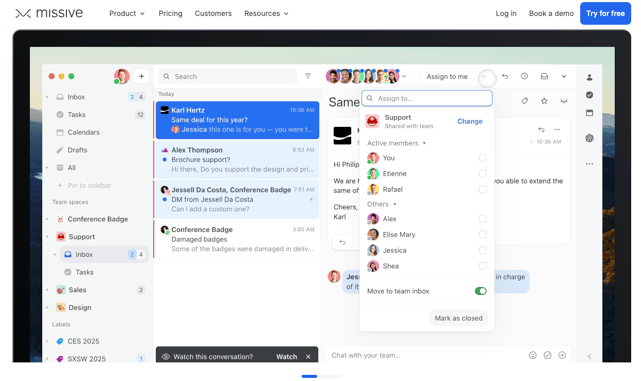Focus the Assign to search field
The image size is (641, 381).
tap(427, 99)
